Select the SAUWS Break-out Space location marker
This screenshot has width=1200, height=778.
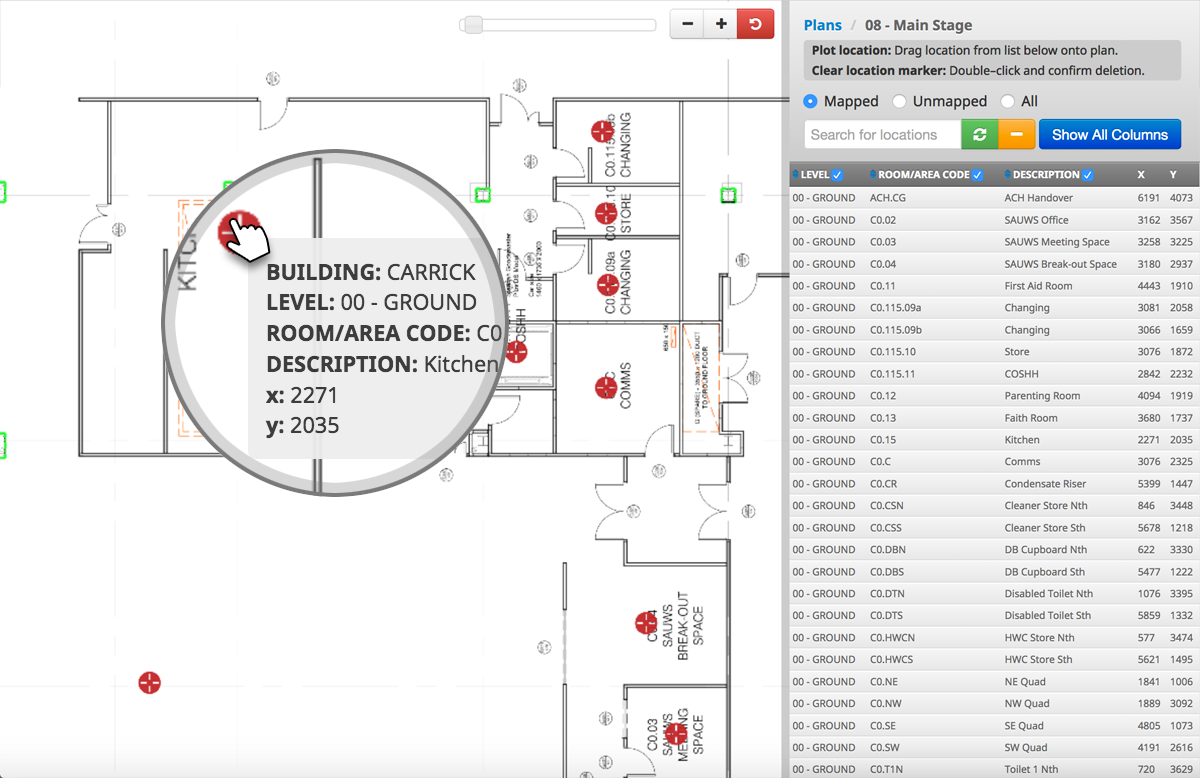[x=646, y=623]
